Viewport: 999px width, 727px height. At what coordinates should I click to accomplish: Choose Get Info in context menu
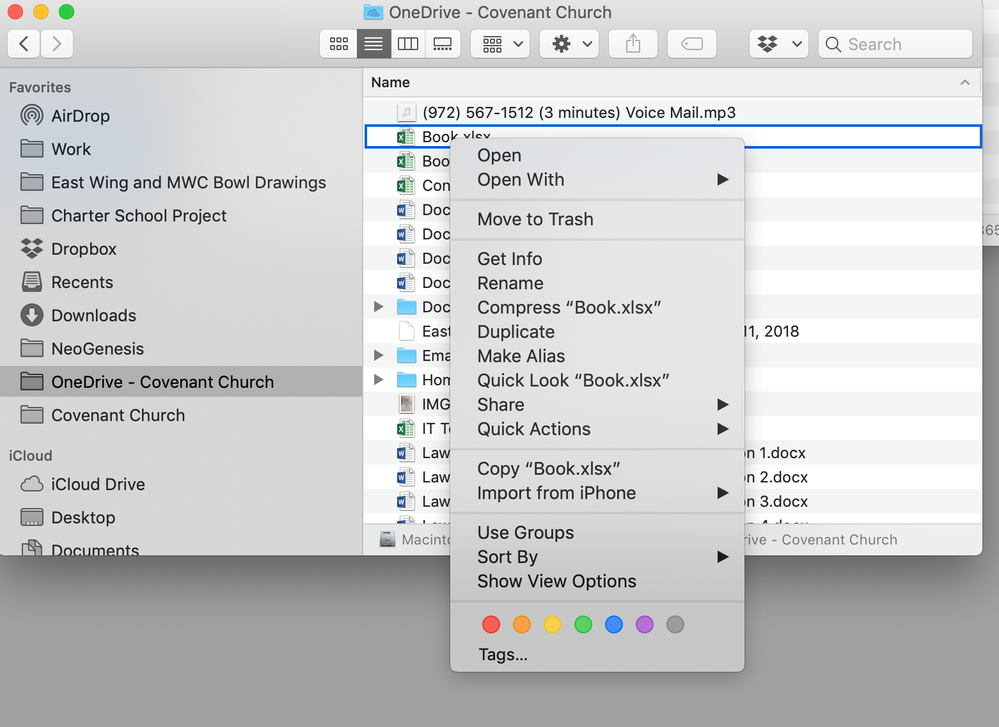pos(597,259)
